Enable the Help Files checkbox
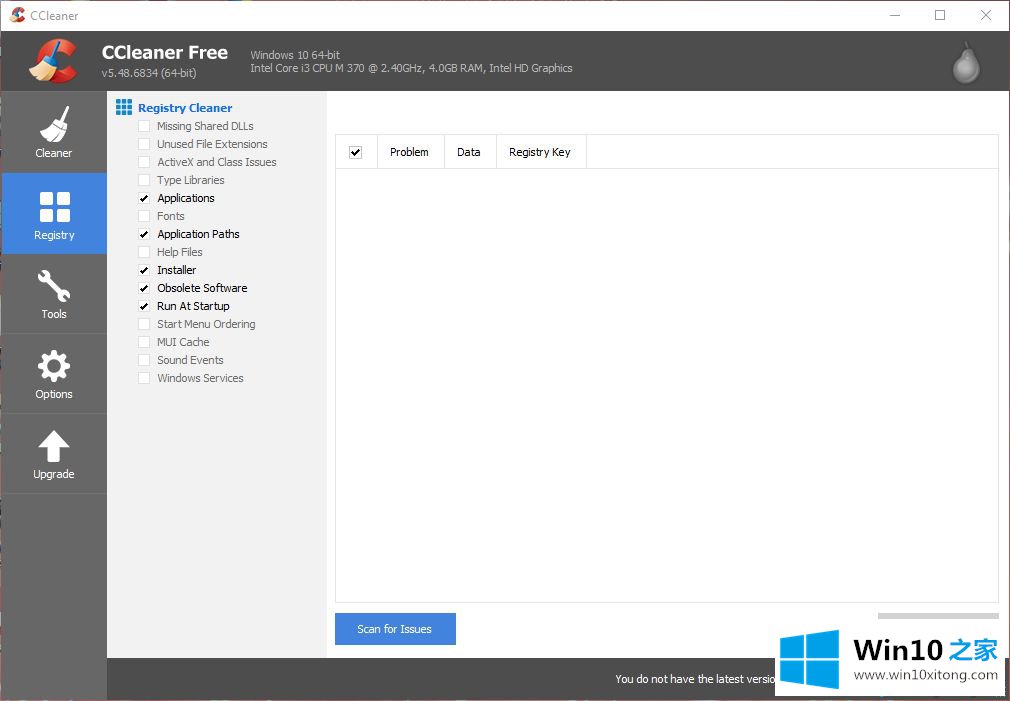The image size is (1010, 701). 144,253
